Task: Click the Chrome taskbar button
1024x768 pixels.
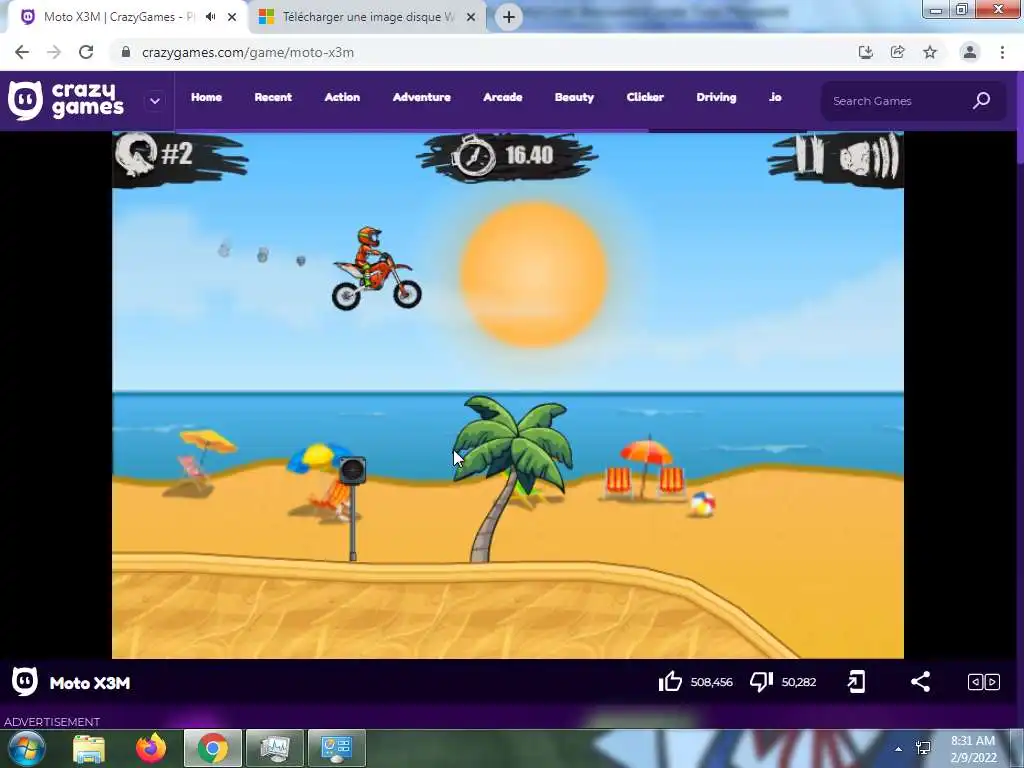Action: click(x=213, y=748)
